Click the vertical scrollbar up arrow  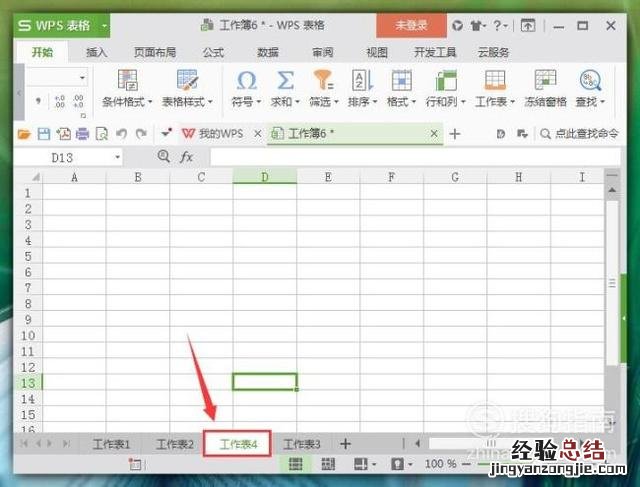click(612, 190)
